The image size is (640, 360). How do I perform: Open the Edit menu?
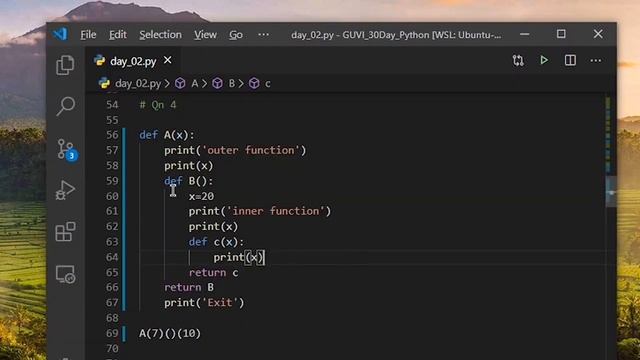pos(118,35)
